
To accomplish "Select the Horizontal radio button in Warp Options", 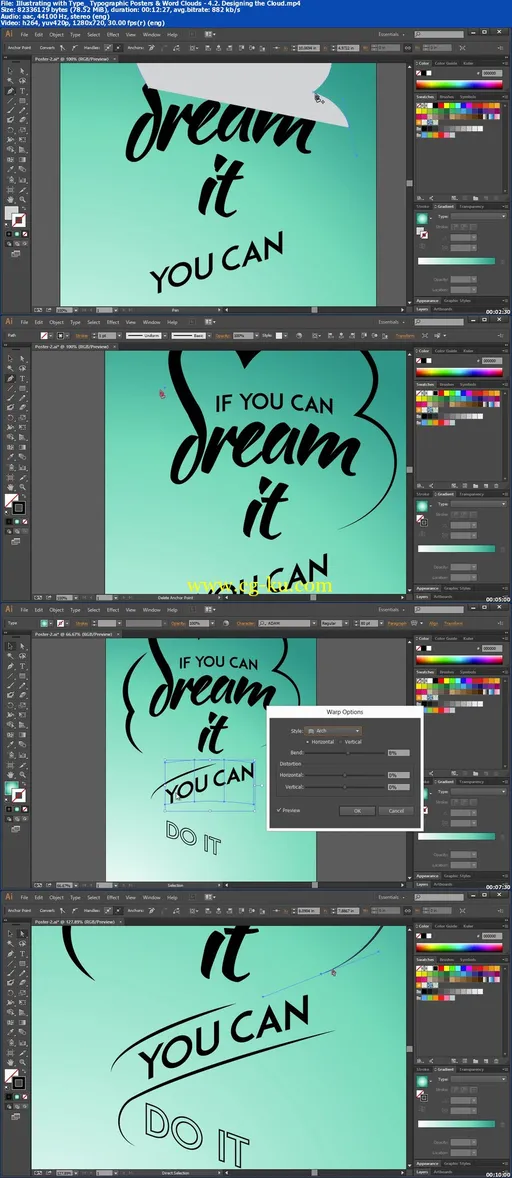I will point(309,742).
